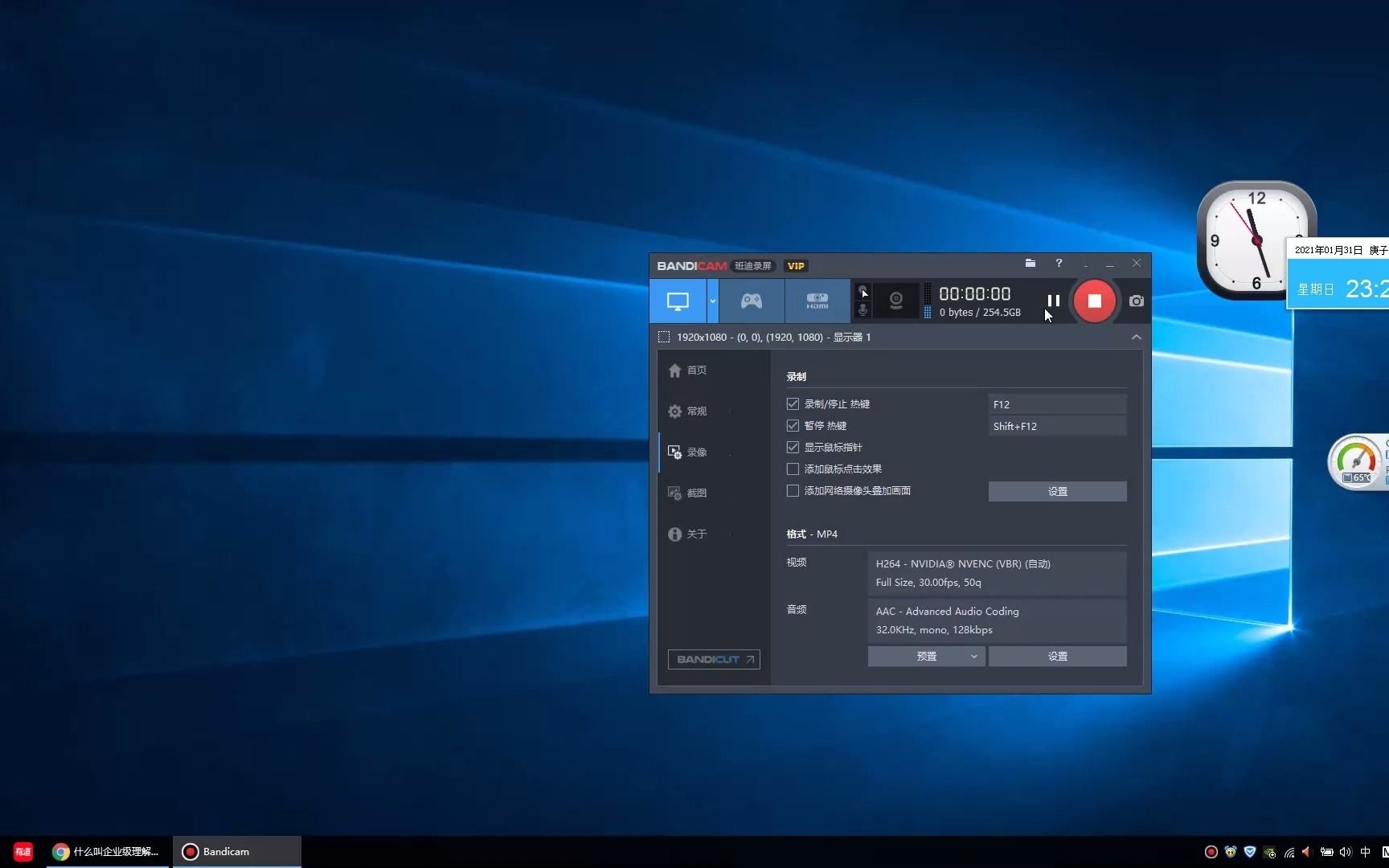Select the screen recording mode monitor icon
The image size is (1389, 868).
(678, 301)
